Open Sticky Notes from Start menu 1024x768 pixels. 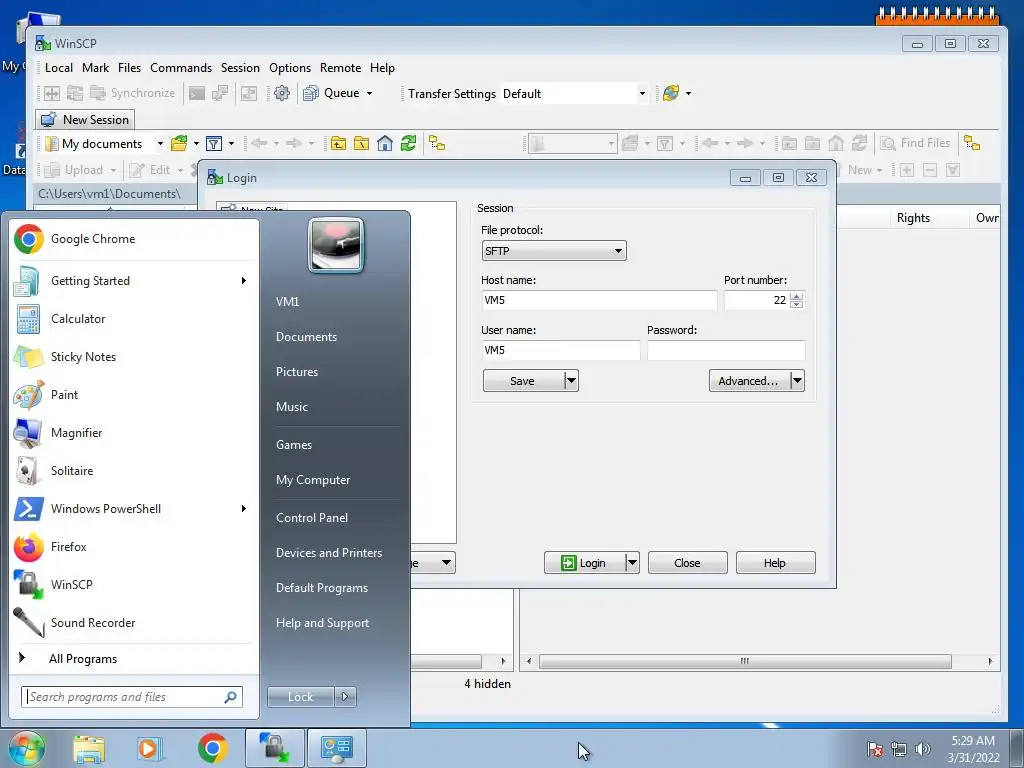[x=83, y=357]
